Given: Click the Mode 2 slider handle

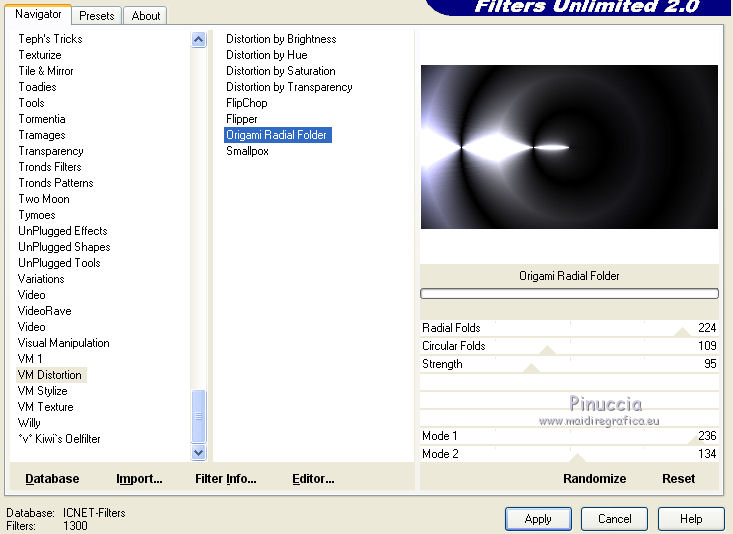Looking at the screenshot, I should pos(578,458).
